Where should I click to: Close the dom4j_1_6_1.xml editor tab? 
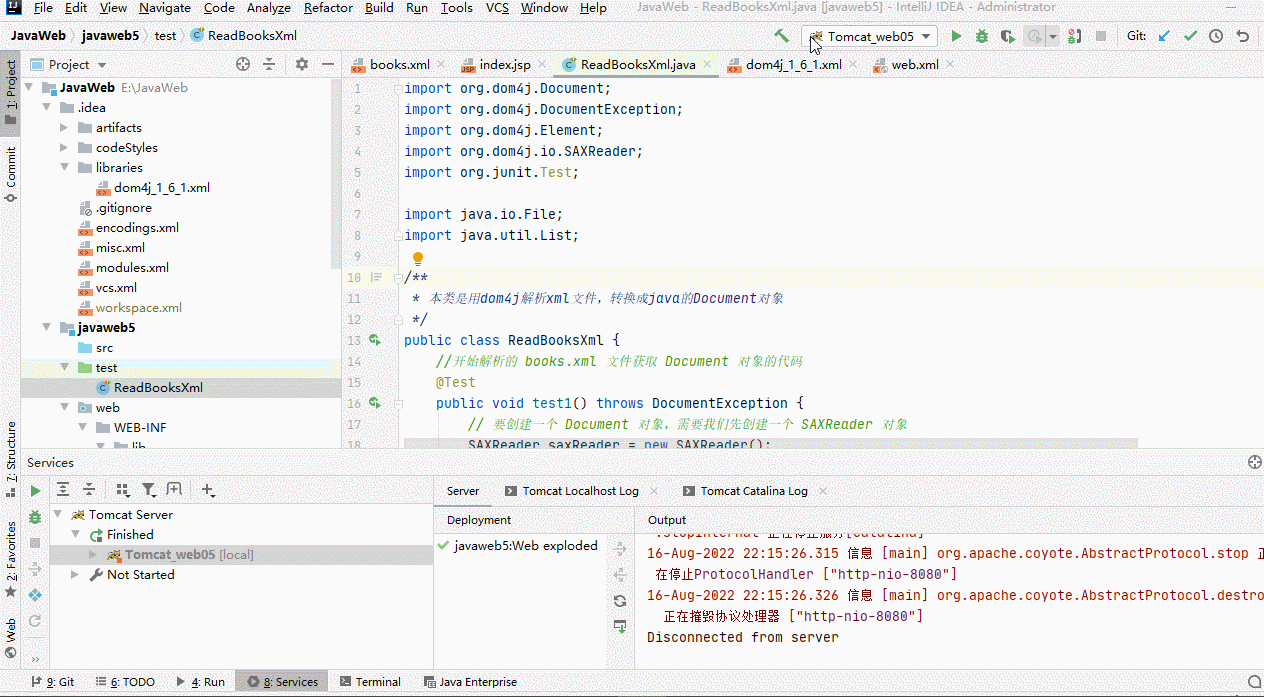(853, 65)
